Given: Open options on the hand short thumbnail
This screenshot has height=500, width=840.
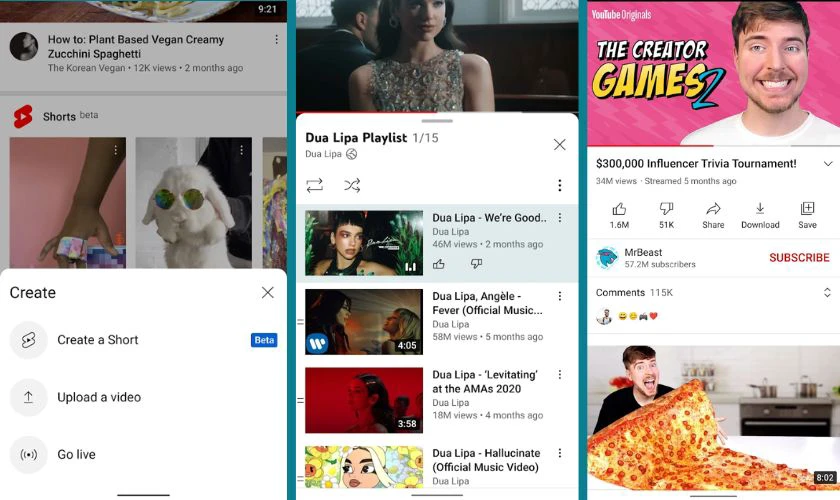Looking at the screenshot, I should [116, 151].
